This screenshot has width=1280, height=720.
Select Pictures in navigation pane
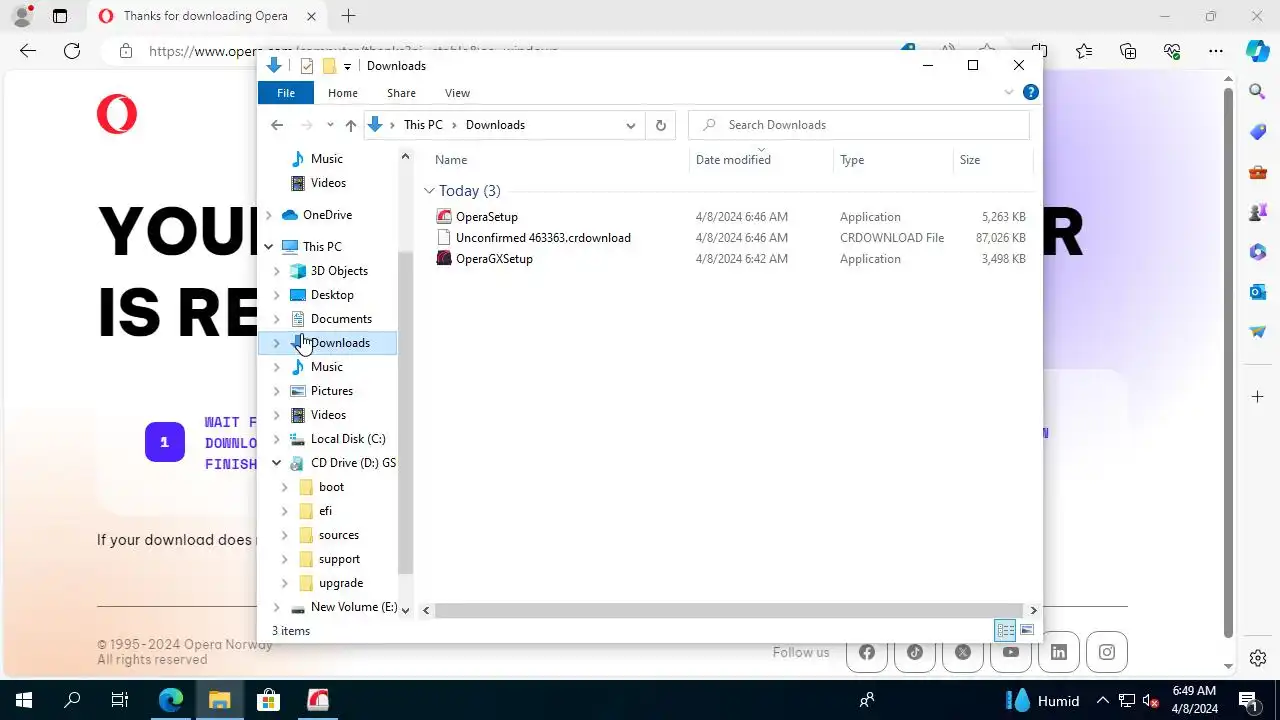pyautogui.click(x=331, y=391)
